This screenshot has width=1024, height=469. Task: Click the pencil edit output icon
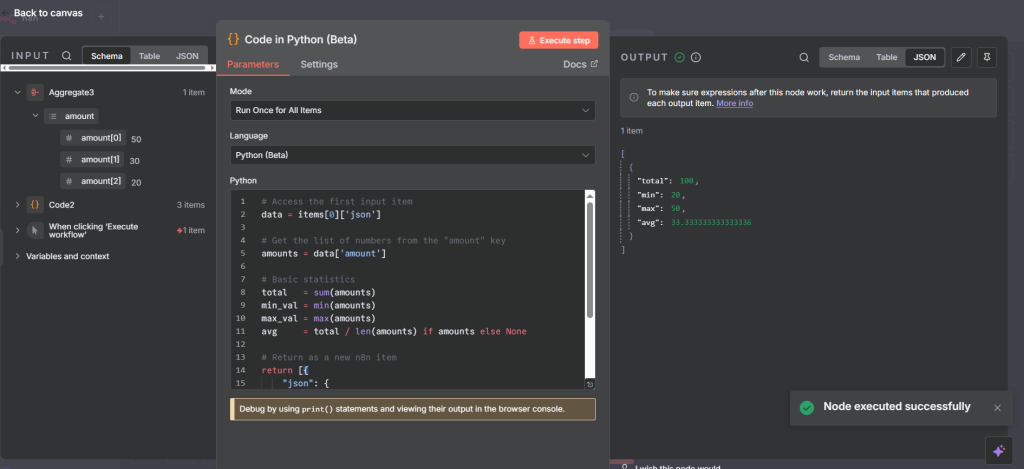pyautogui.click(x=960, y=58)
